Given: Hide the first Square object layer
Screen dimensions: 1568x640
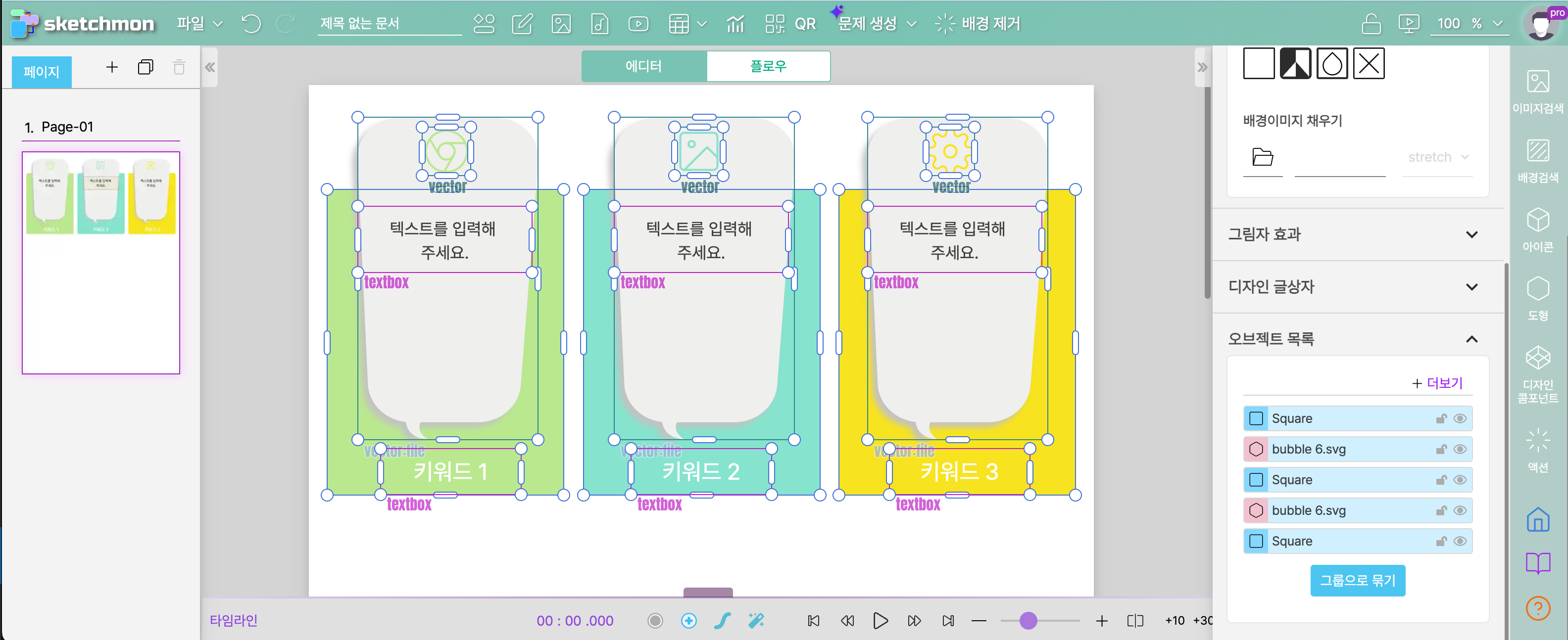Looking at the screenshot, I should pyautogui.click(x=1460, y=418).
